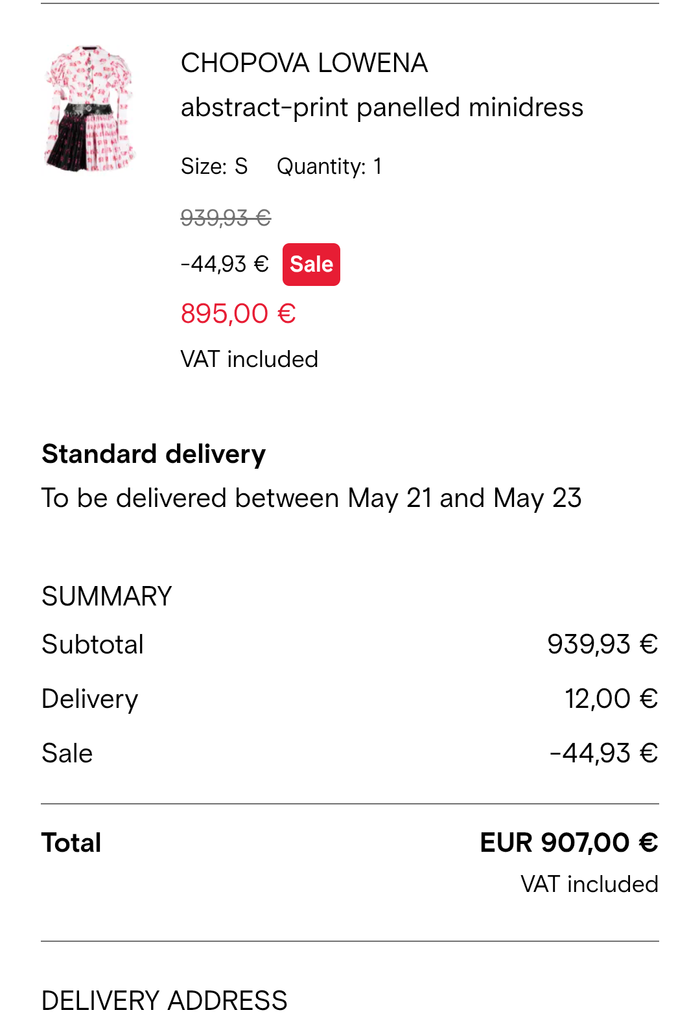Click the Total amount EUR 907,00 €
700x1024 pixels.
tap(568, 842)
